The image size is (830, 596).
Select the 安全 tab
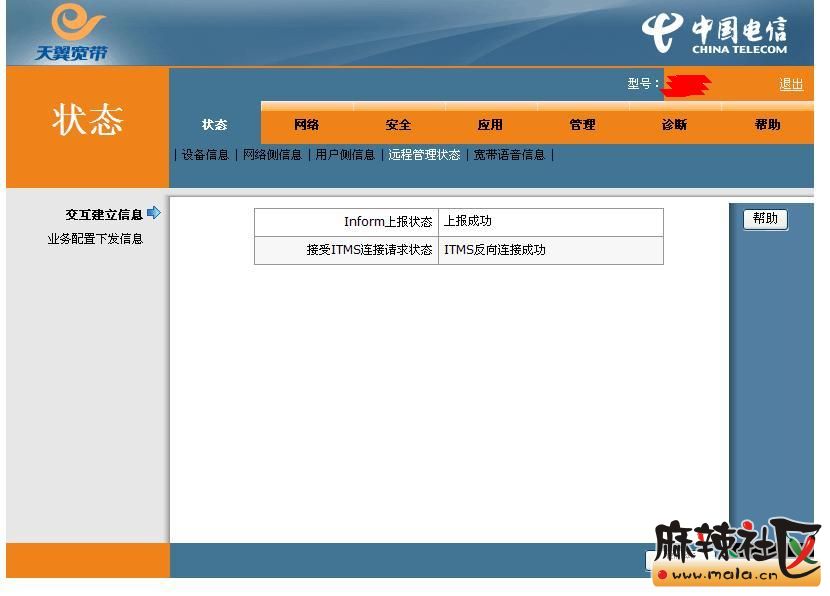pos(399,125)
